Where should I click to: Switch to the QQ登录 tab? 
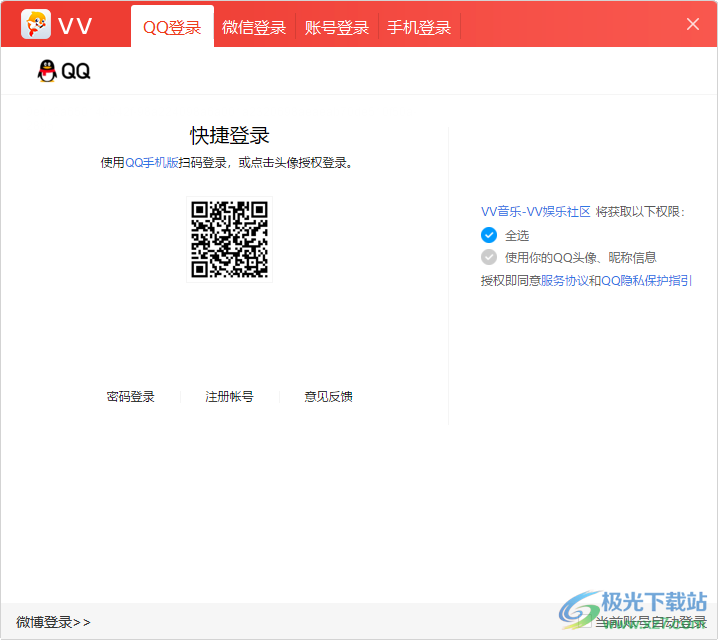(x=172, y=27)
